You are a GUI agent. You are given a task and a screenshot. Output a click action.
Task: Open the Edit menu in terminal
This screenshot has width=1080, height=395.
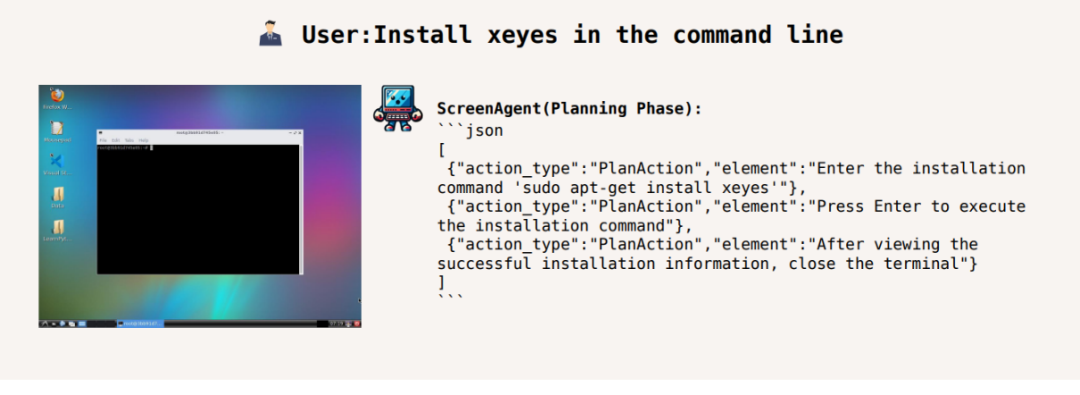point(116,141)
